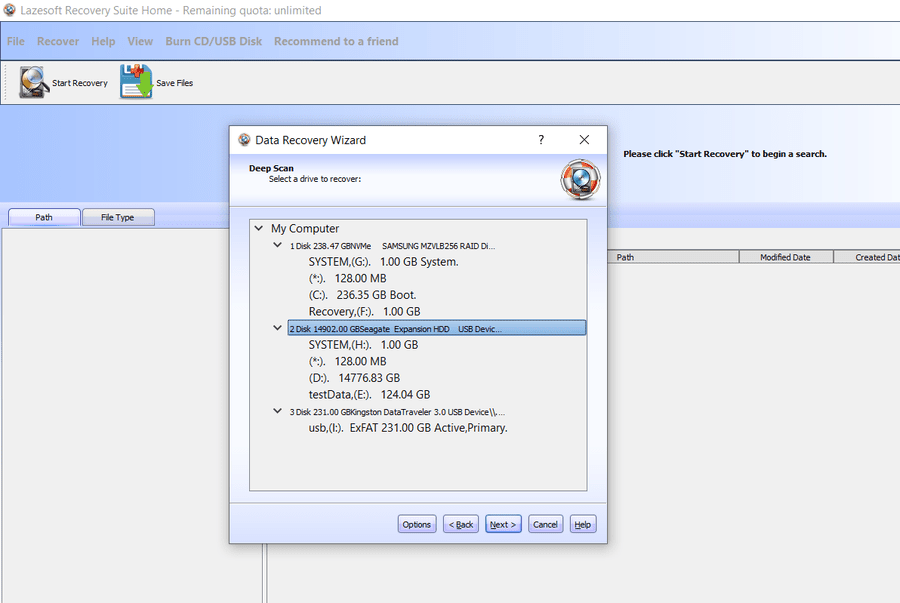Click the Start Recovery toolbar label
The width and height of the screenshot is (900, 603).
(80, 83)
